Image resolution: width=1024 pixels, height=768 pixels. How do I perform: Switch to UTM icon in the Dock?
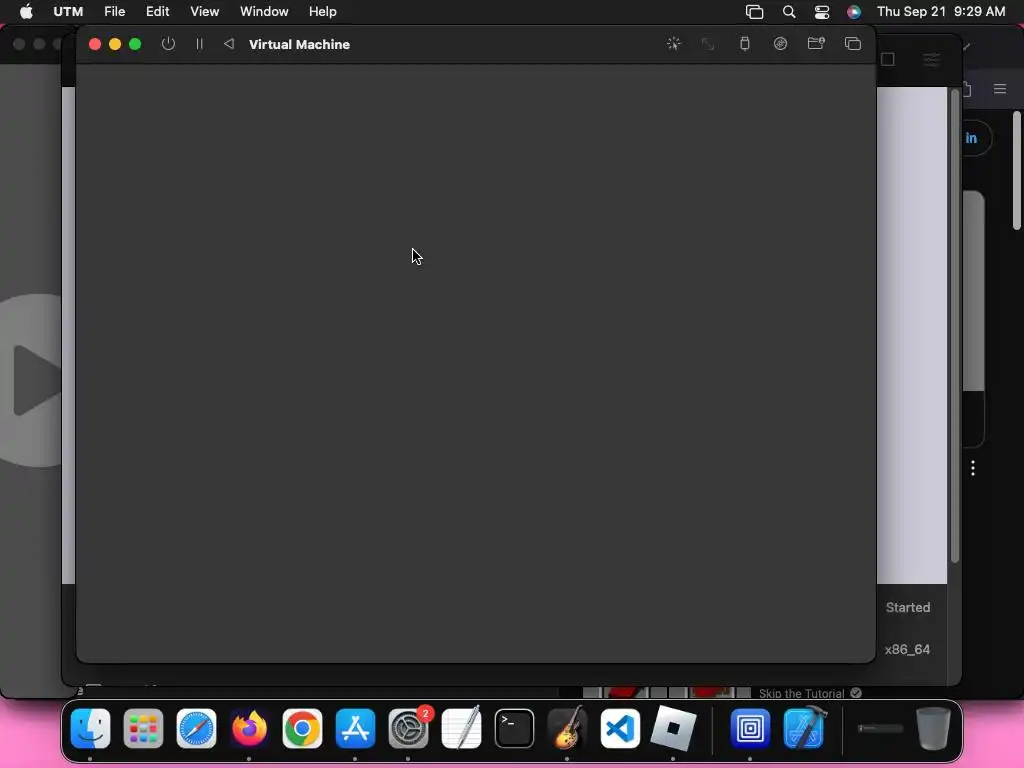pos(750,728)
